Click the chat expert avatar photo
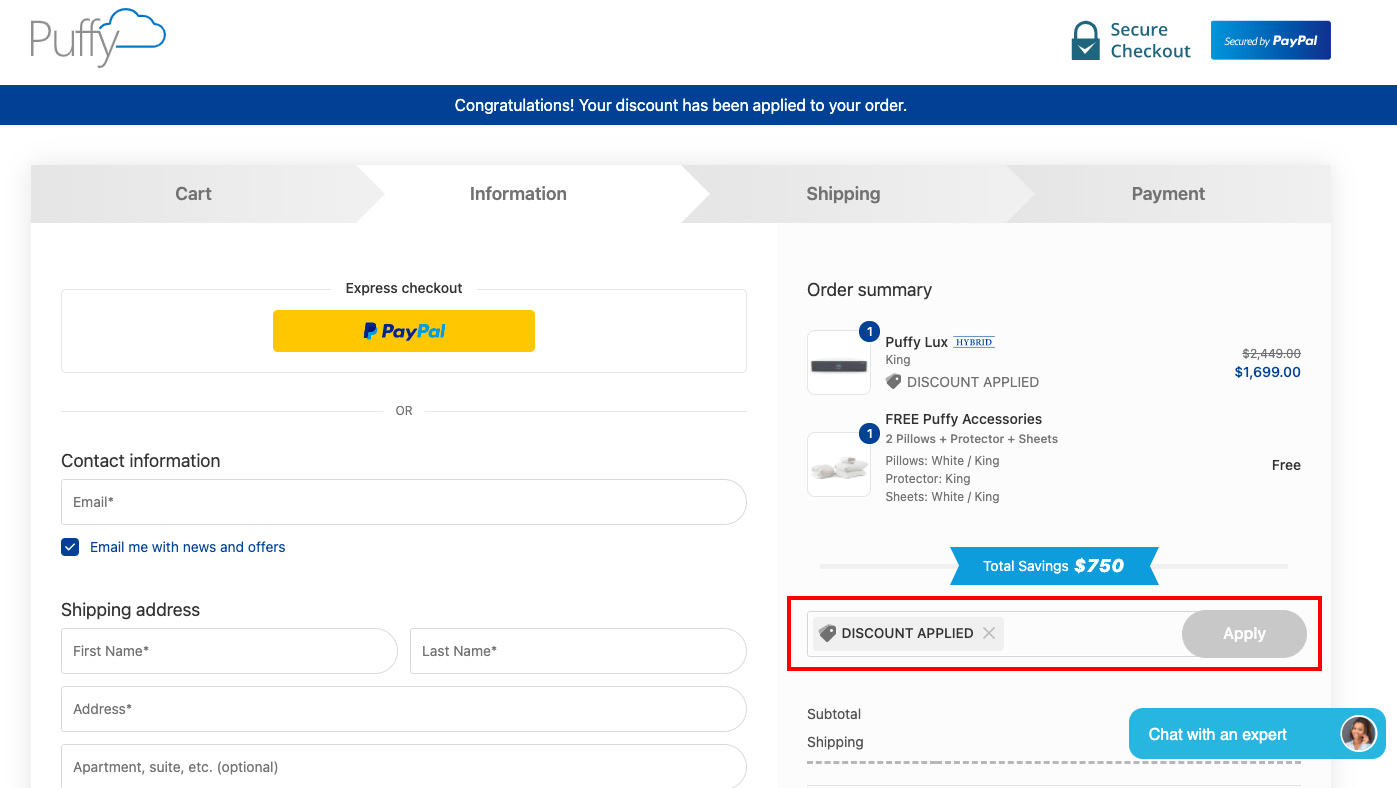The width and height of the screenshot is (1397, 788). click(x=1358, y=734)
